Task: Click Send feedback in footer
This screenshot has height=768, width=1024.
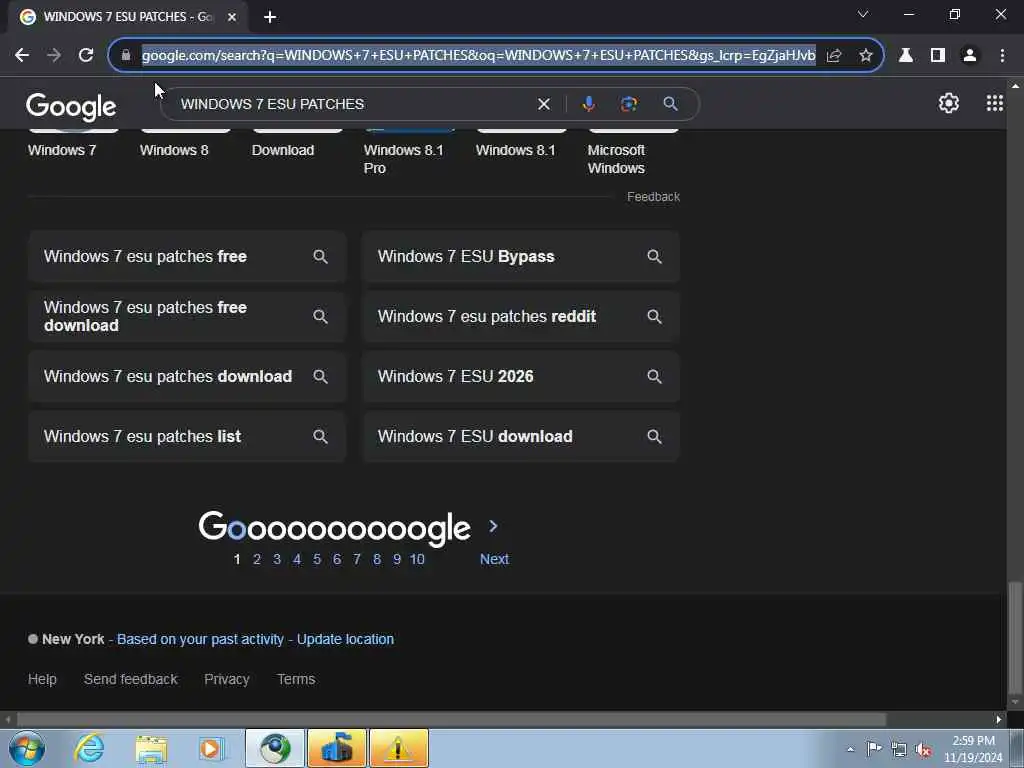Action: coord(131,679)
